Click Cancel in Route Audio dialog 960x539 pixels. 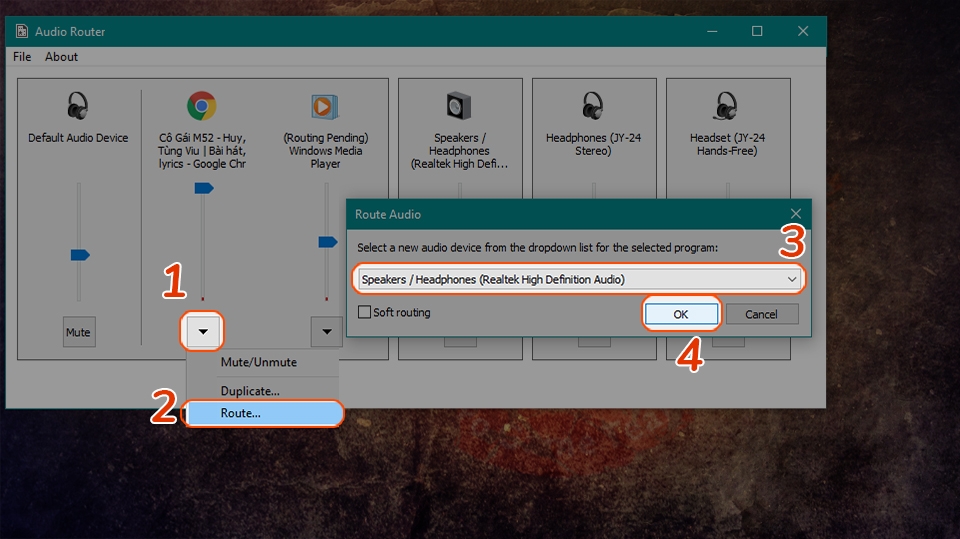[x=762, y=314]
